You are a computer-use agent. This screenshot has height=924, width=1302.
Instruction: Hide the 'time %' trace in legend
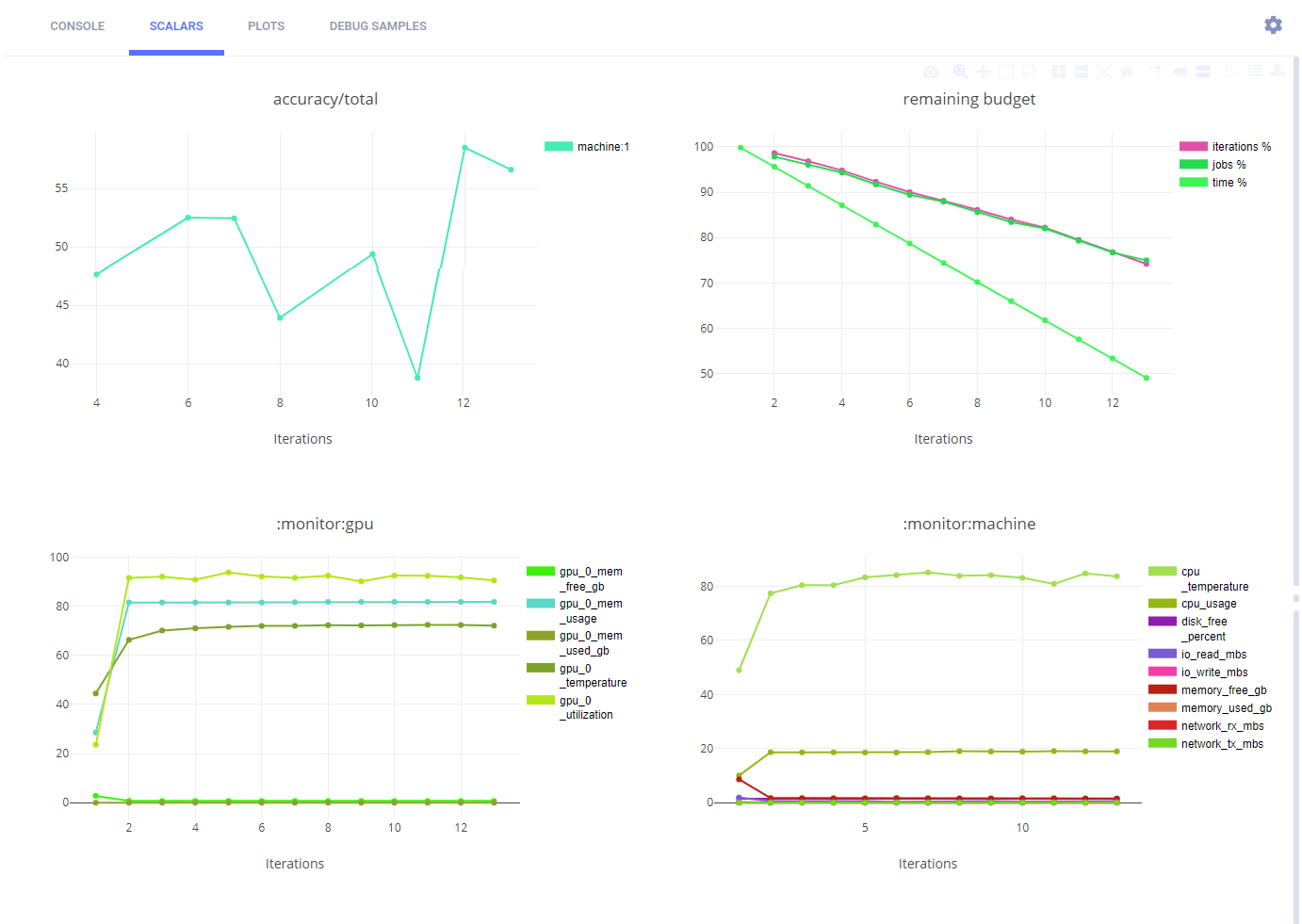[1229, 183]
